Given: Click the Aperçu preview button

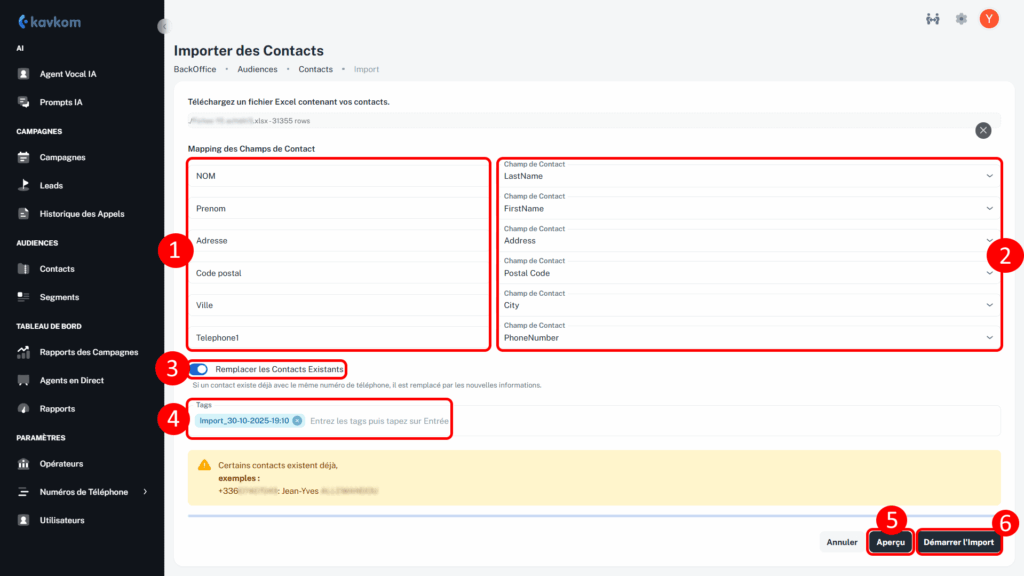Looking at the screenshot, I should pos(890,542).
